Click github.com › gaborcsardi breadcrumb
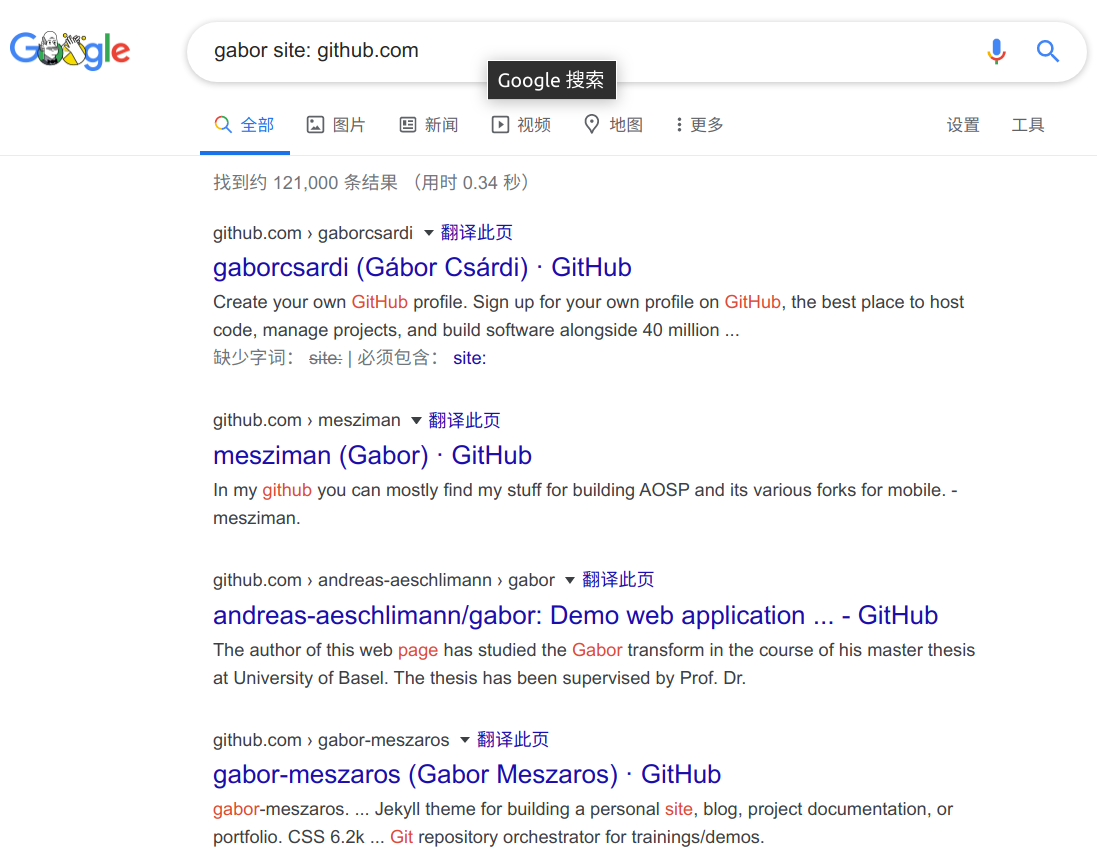The image size is (1097, 867). point(313,233)
